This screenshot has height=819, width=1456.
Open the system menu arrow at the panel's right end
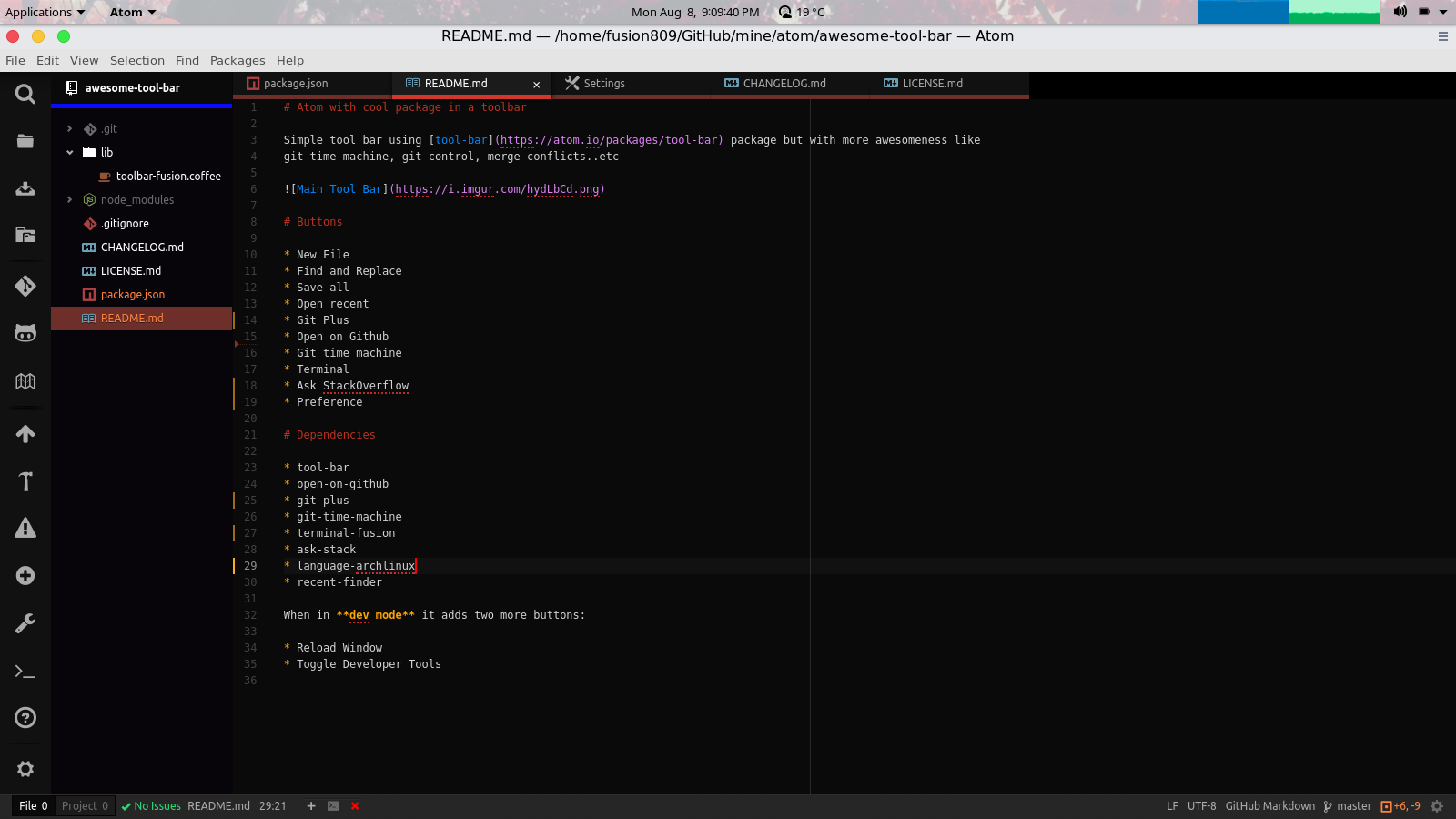coord(1443,12)
